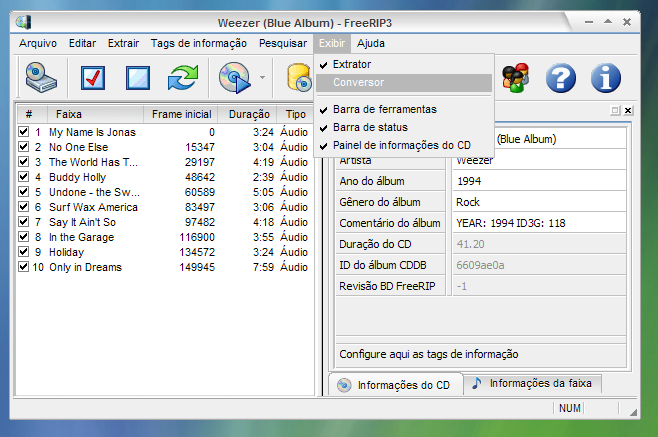This screenshot has height=437, width=658.
Task: Click the select all tracks checkmark icon
Action: click(x=93, y=78)
